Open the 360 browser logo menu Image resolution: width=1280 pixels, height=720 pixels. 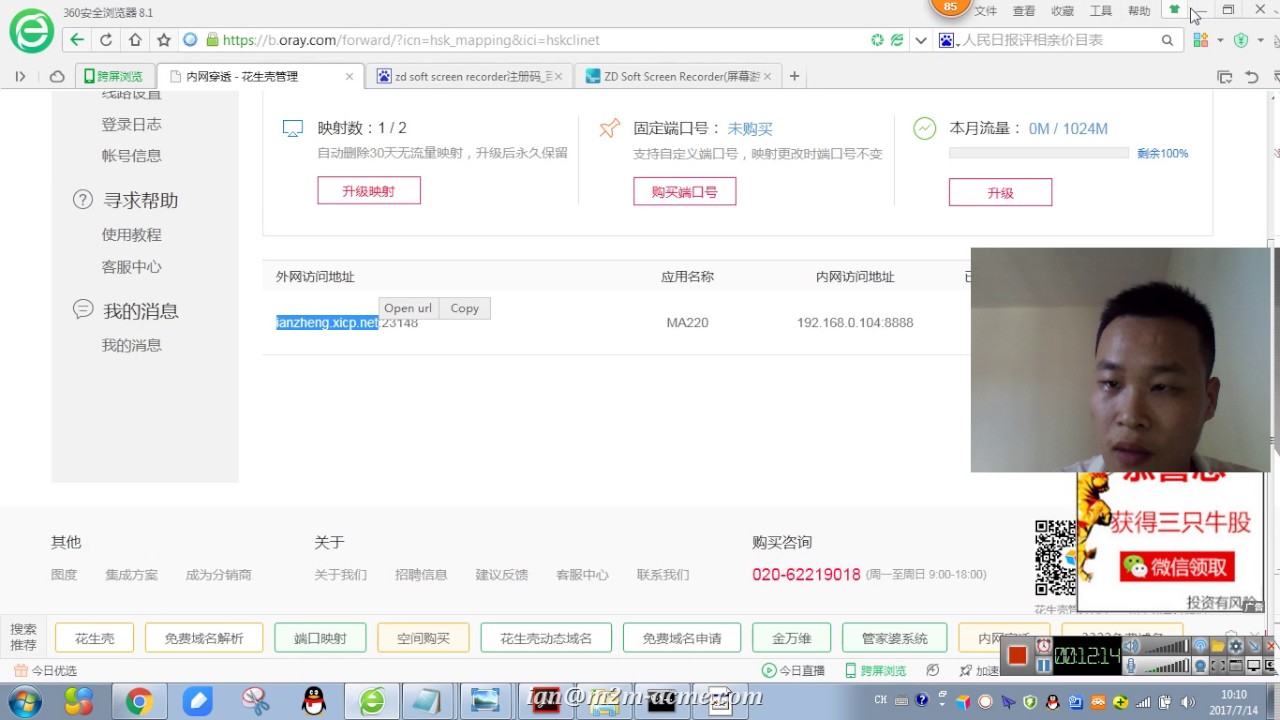click(x=31, y=32)
